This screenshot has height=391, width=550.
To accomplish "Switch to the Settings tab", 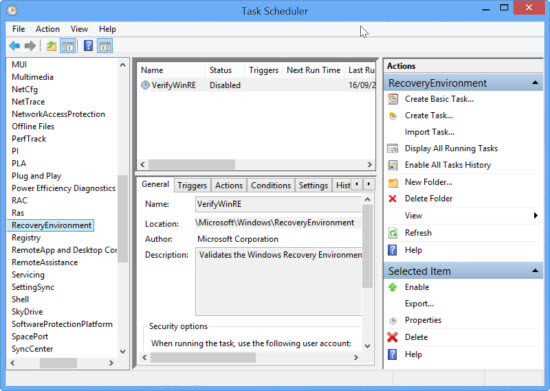I will tap(313, 185).
